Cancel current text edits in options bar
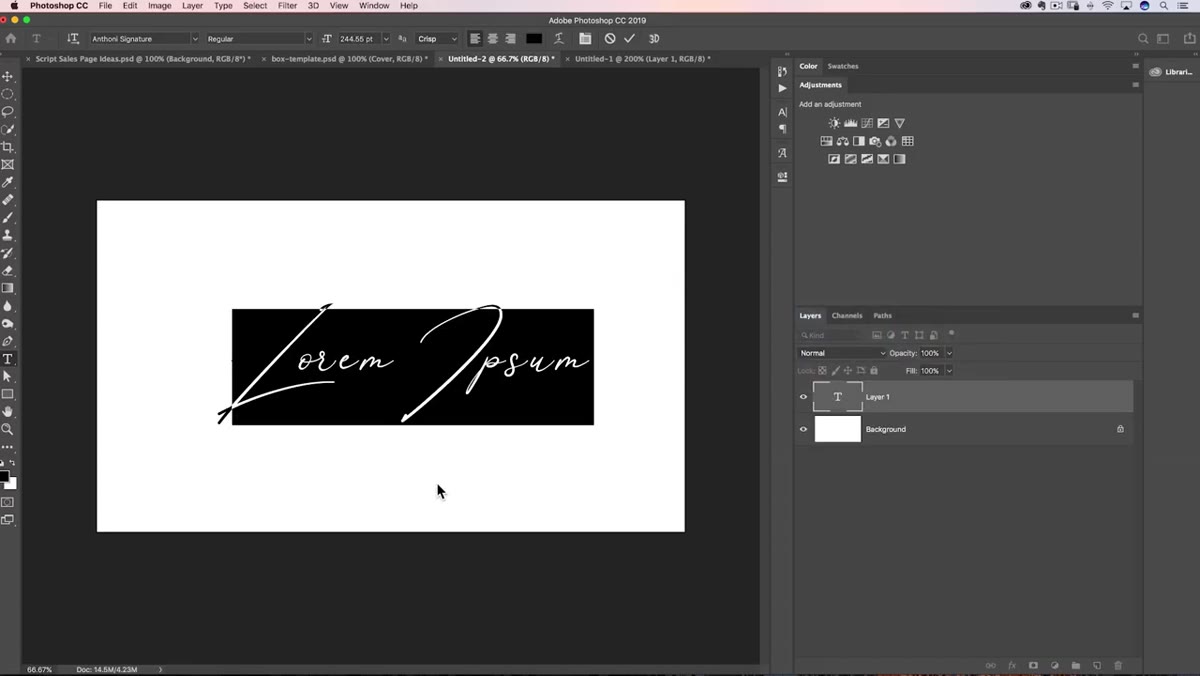This screenshot has width=1200, height=676. (x=610, y=39)
